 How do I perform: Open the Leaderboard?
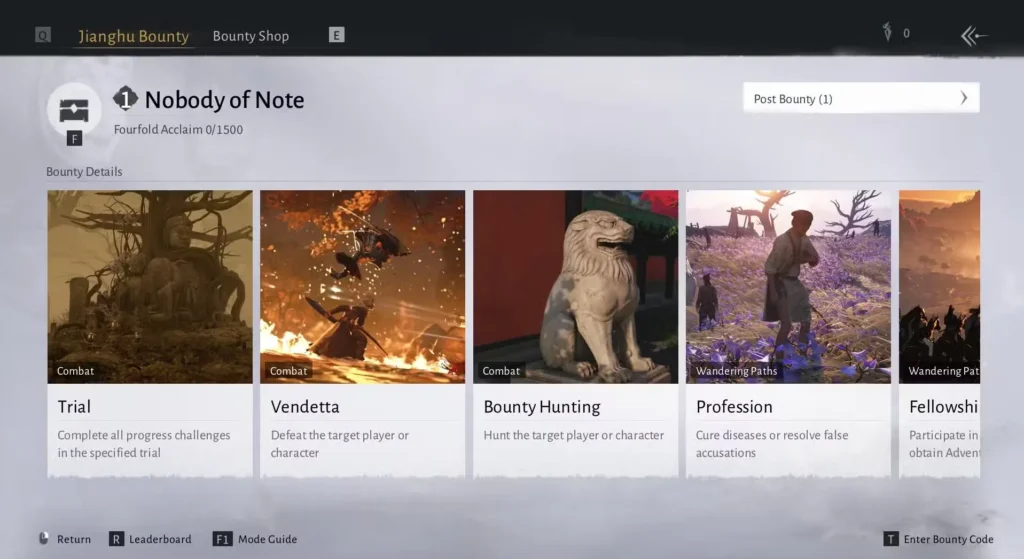[160, 539]
